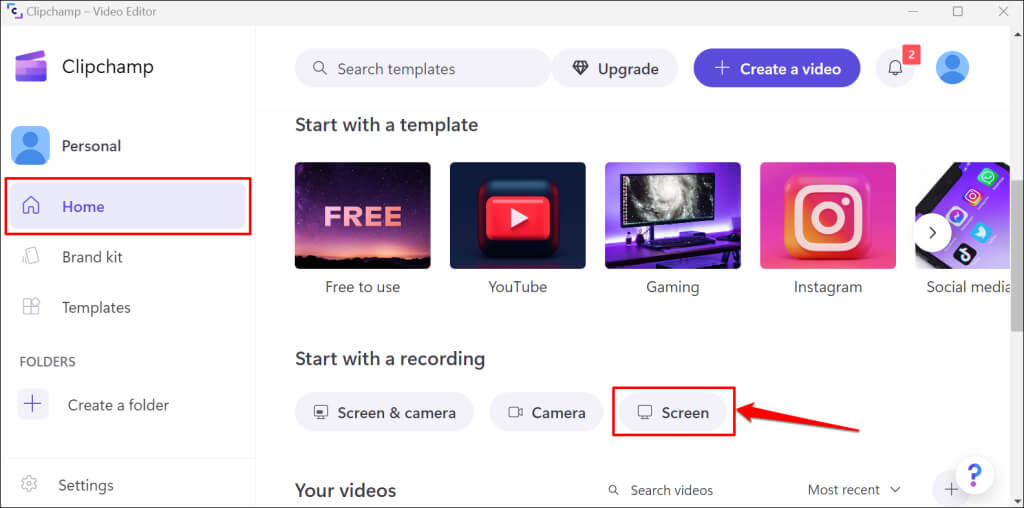Image resolution: width=1024 pixels, height=508 pixels.
Task: Click the notifications bell icon
Action: coord(895,68)
